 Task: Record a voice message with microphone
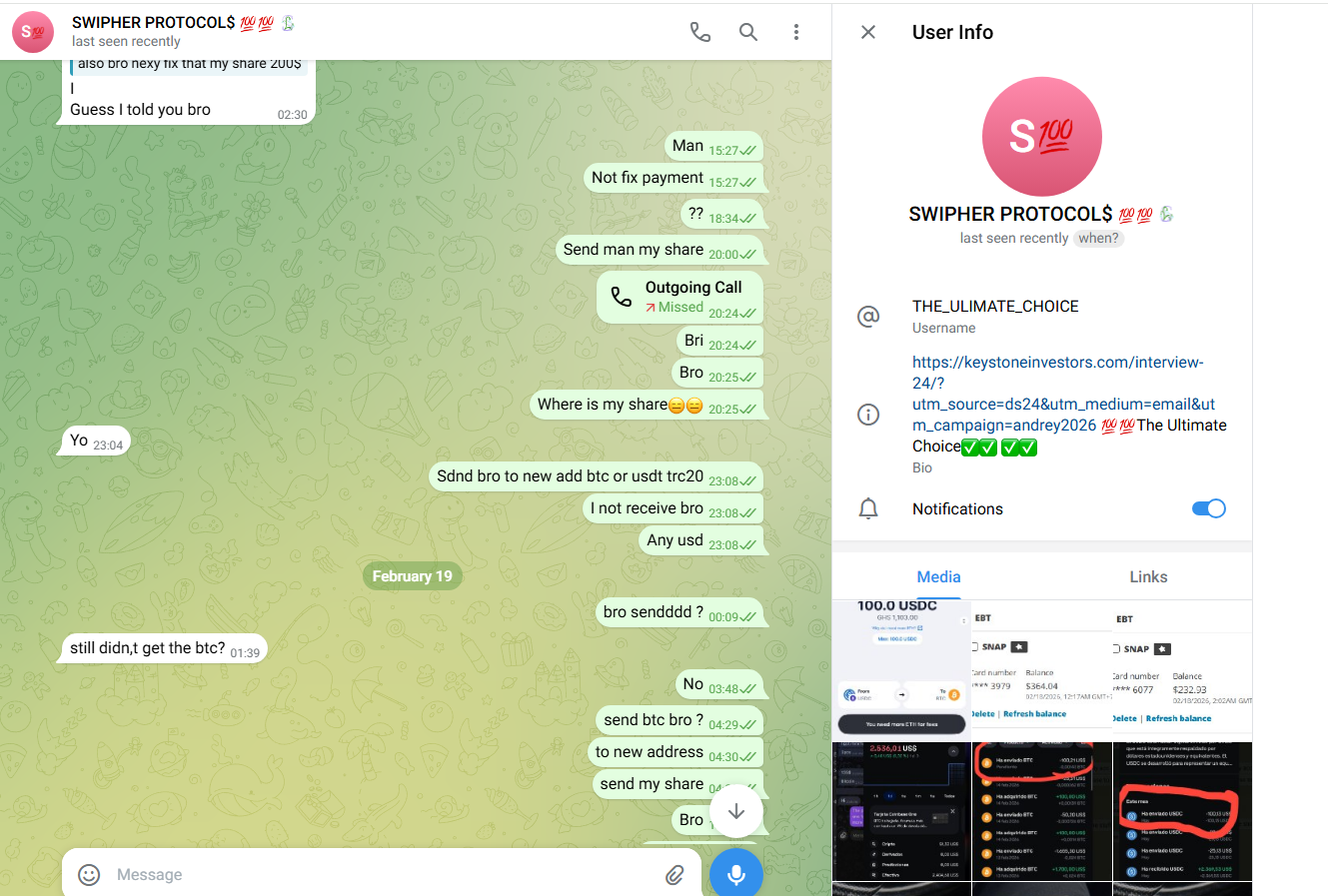point(735,874)
